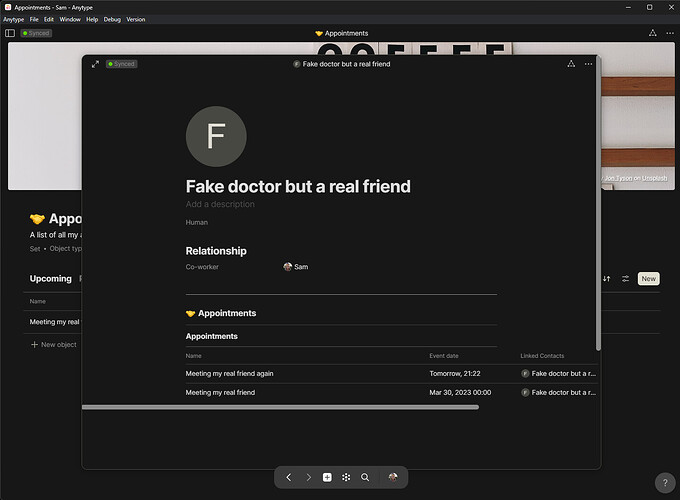680x500 pixels.
Task: Click the navigation back arrow
Action: (289, 477)
